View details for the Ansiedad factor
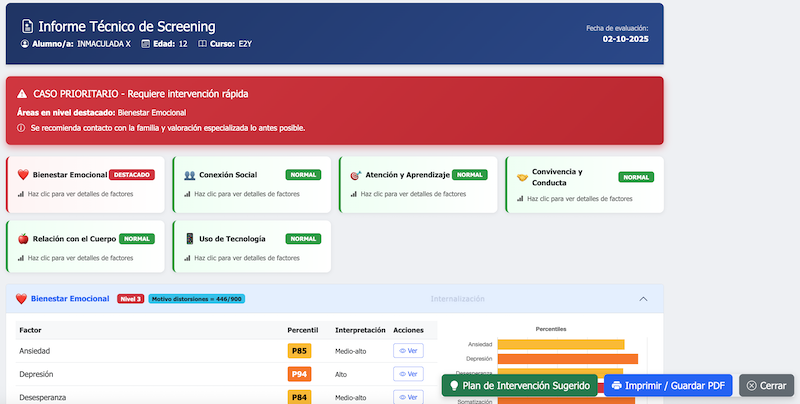 (408, 351)
